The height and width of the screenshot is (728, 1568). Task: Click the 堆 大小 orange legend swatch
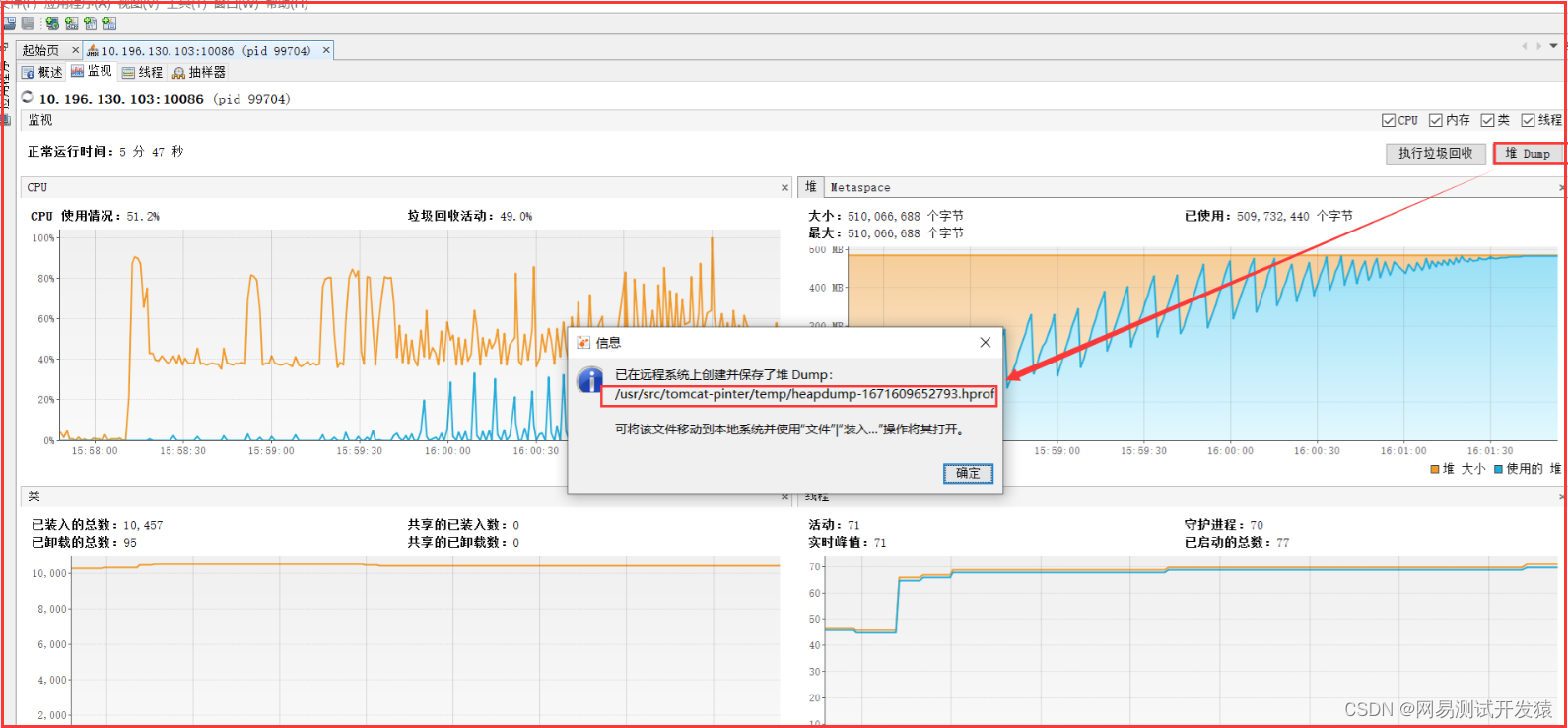pos(1435,469)
